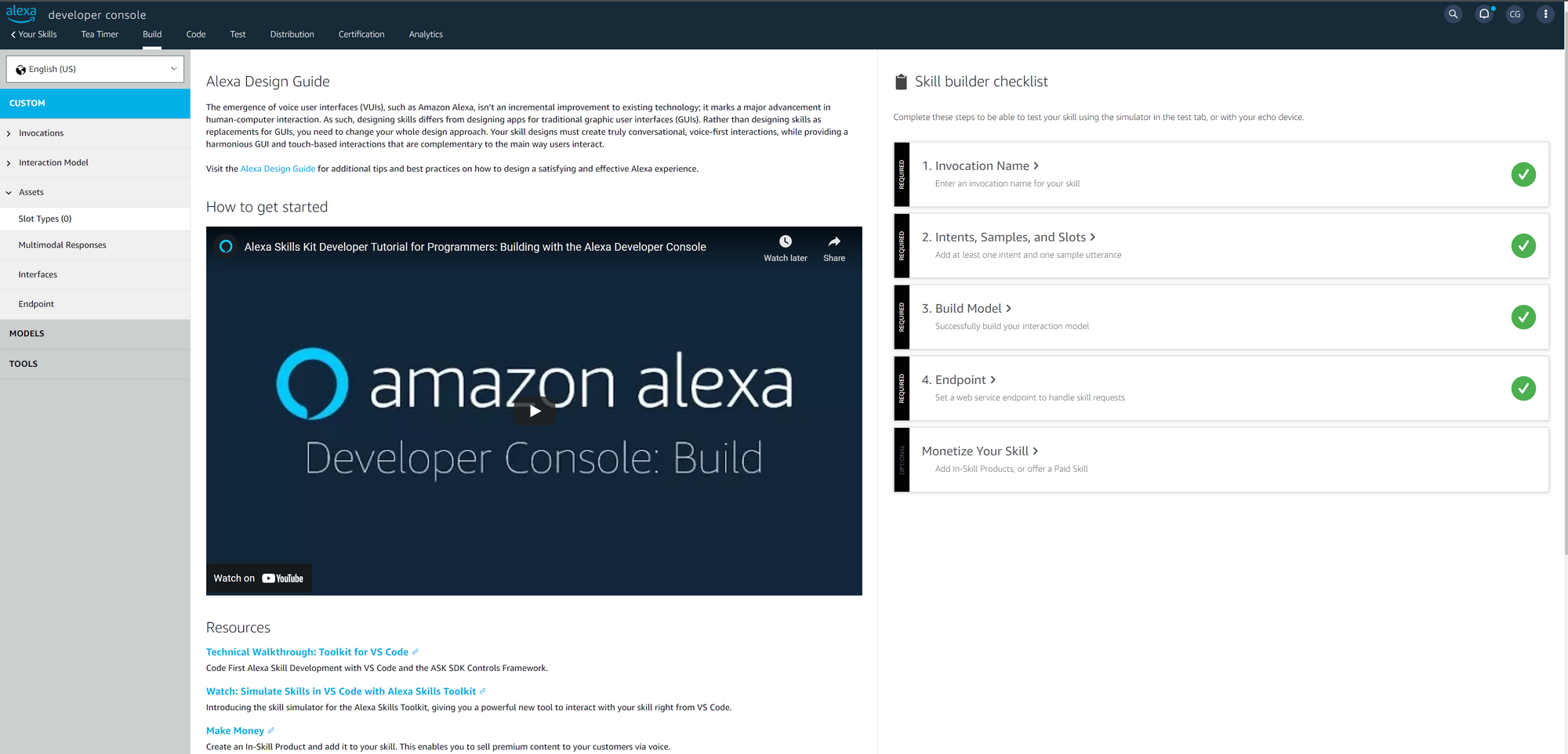The height and width of the screenshot is (754, 1568).
Task: Switch to the Code tab
Action: tap(196, 34)
